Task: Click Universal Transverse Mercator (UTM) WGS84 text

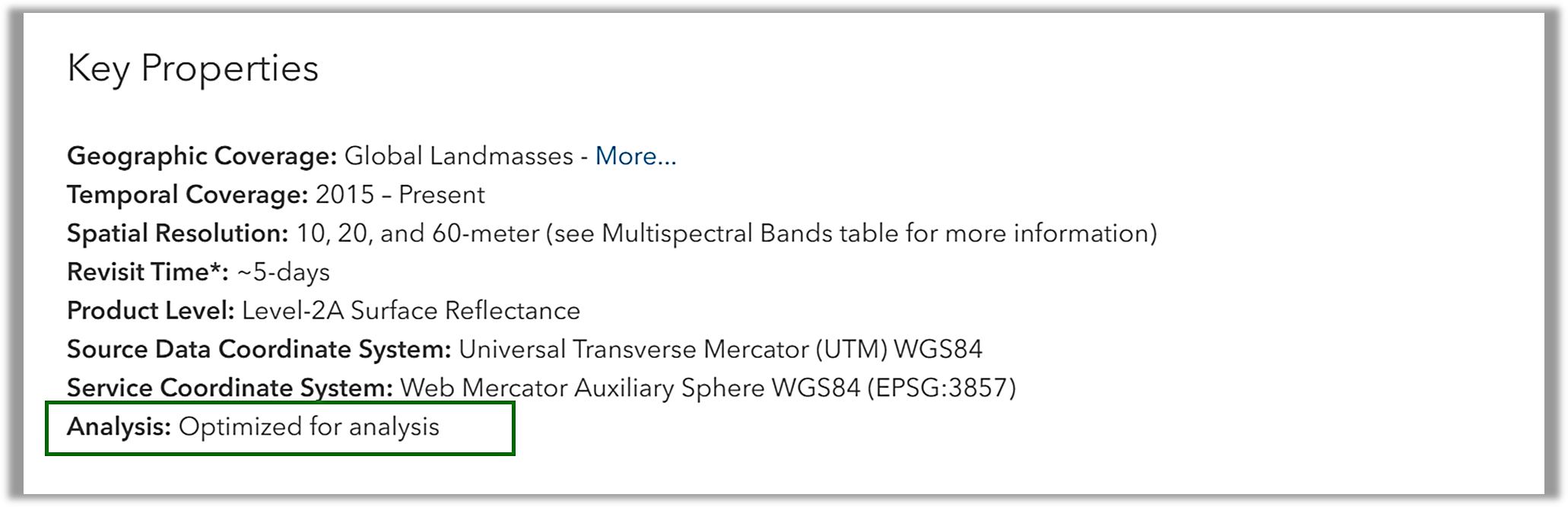Action: tap(720, 350)
